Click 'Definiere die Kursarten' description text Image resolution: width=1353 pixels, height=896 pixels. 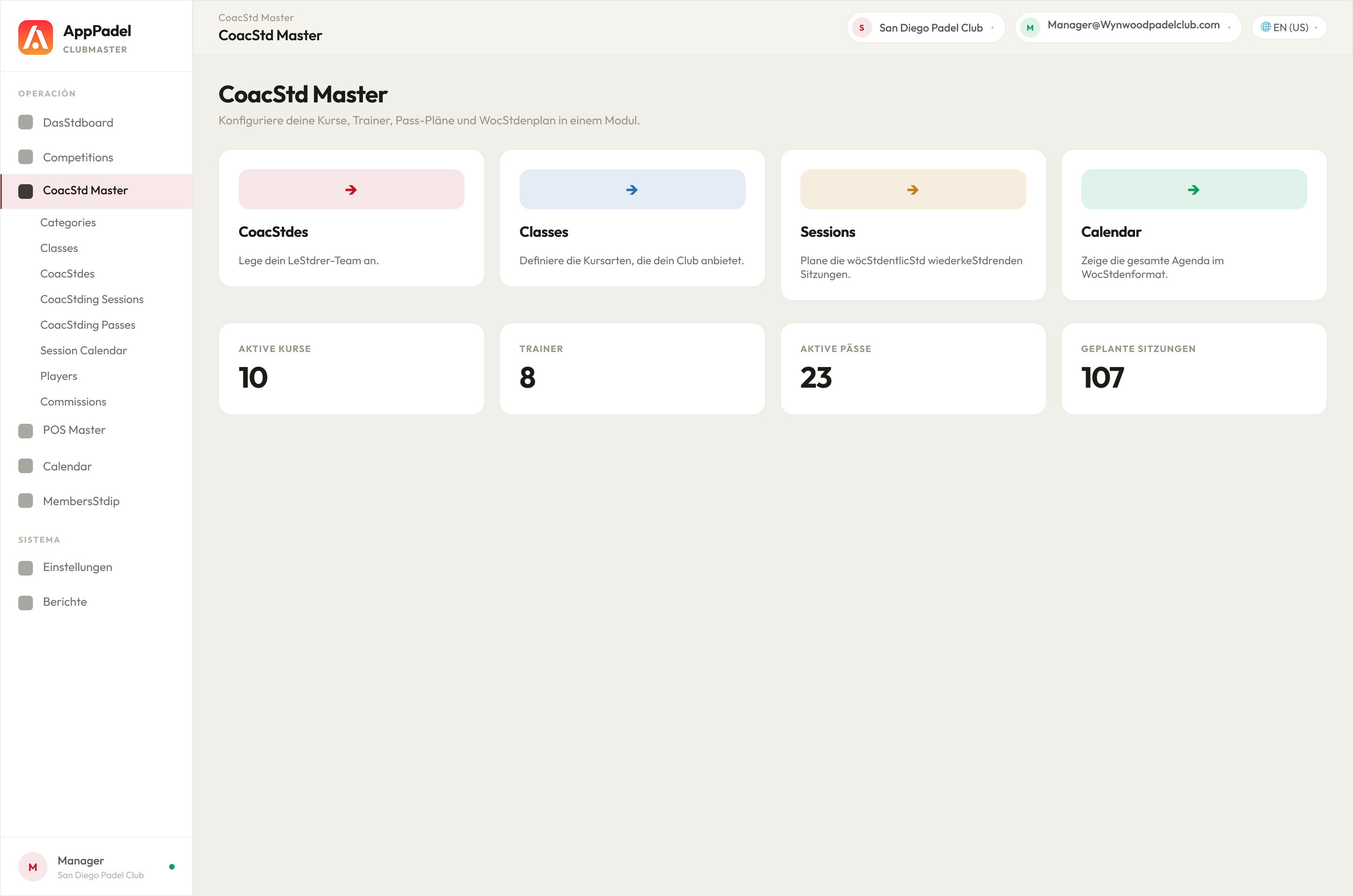631,261
